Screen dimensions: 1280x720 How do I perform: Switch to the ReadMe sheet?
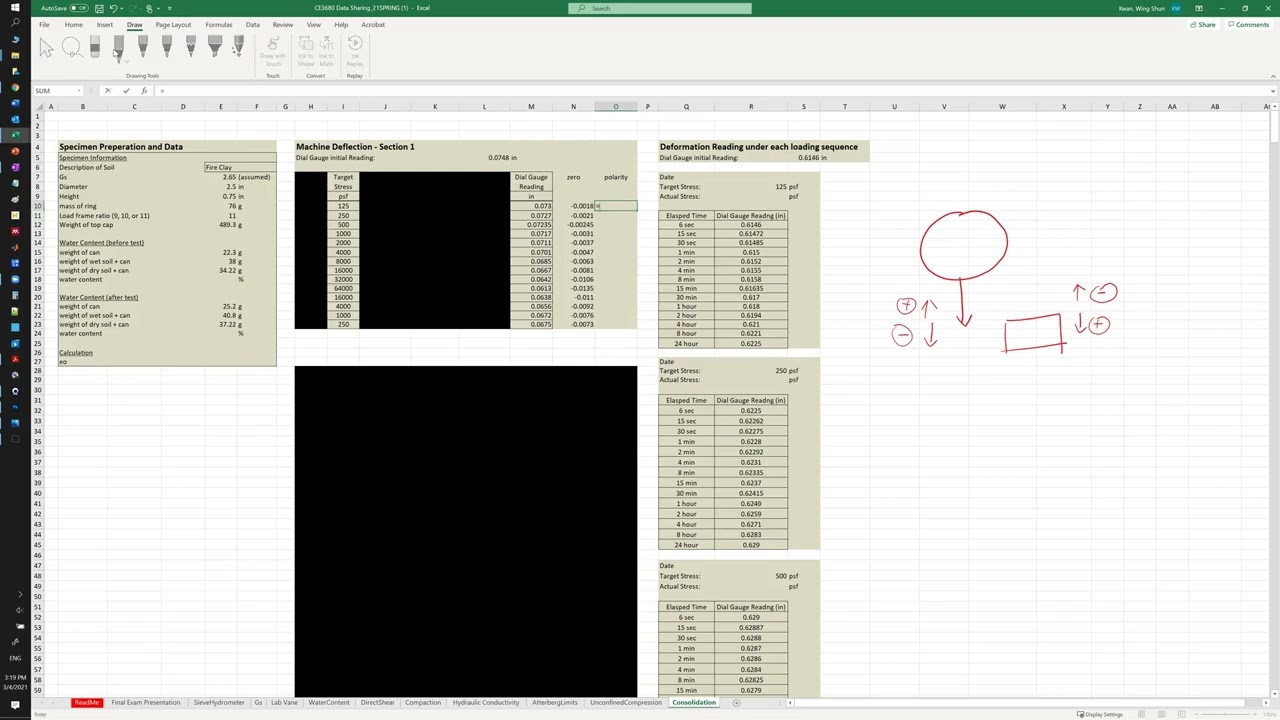pyautogui.click(x=87, y=703)
